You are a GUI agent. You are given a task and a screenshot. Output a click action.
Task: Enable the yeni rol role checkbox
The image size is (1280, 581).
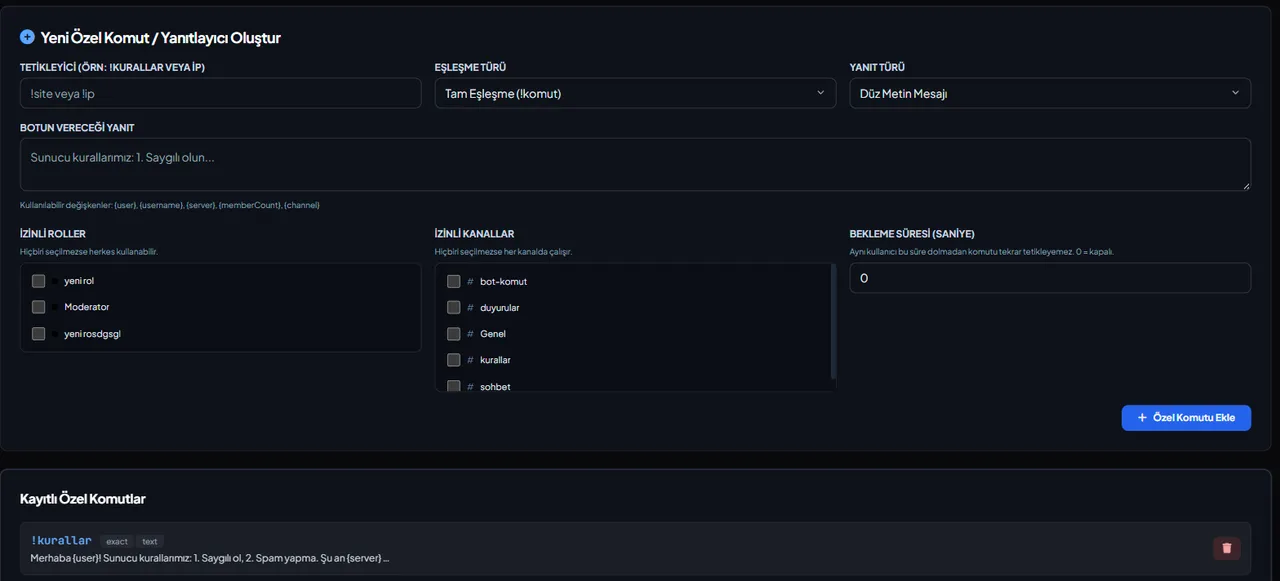point(39,281)
